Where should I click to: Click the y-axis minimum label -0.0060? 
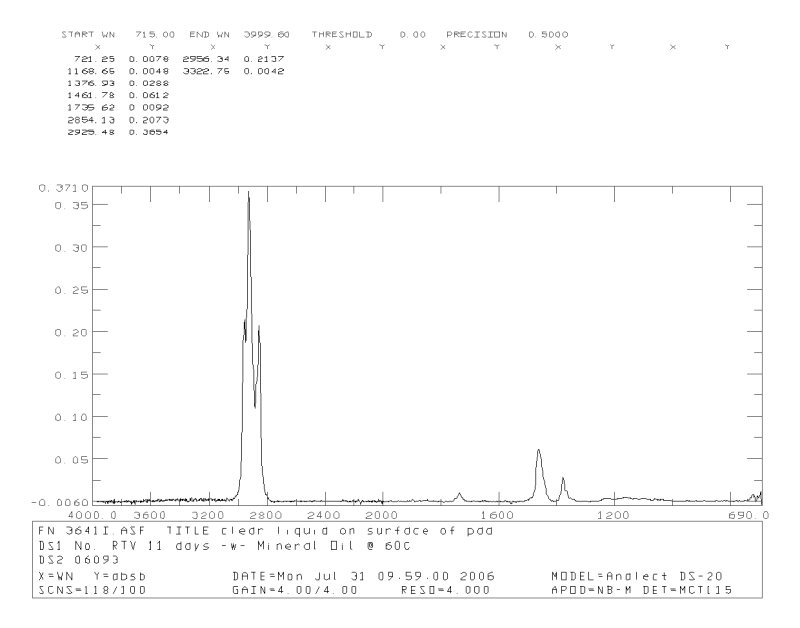60,503
